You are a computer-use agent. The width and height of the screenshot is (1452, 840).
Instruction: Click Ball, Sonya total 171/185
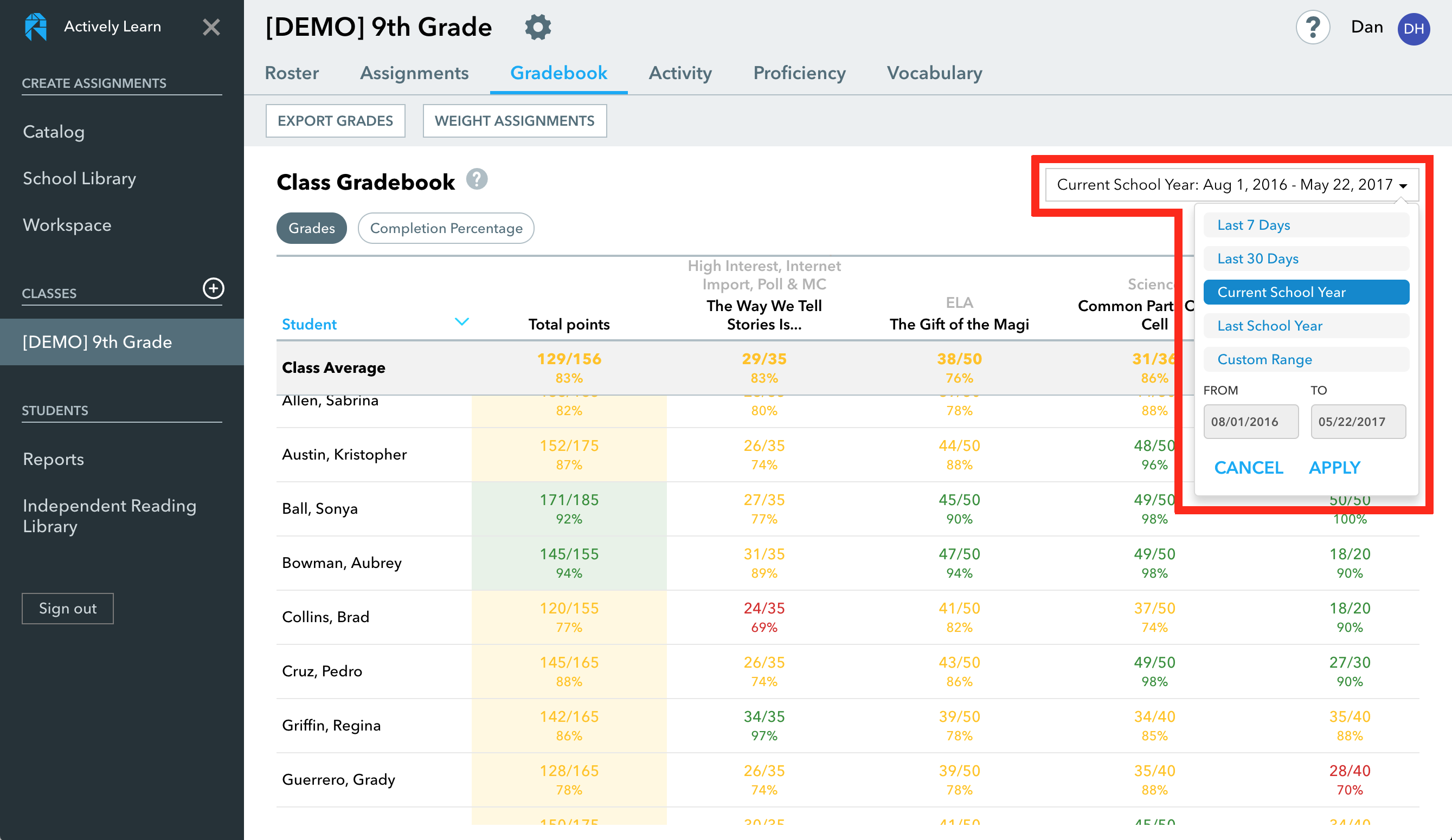[x=569, y=500]
